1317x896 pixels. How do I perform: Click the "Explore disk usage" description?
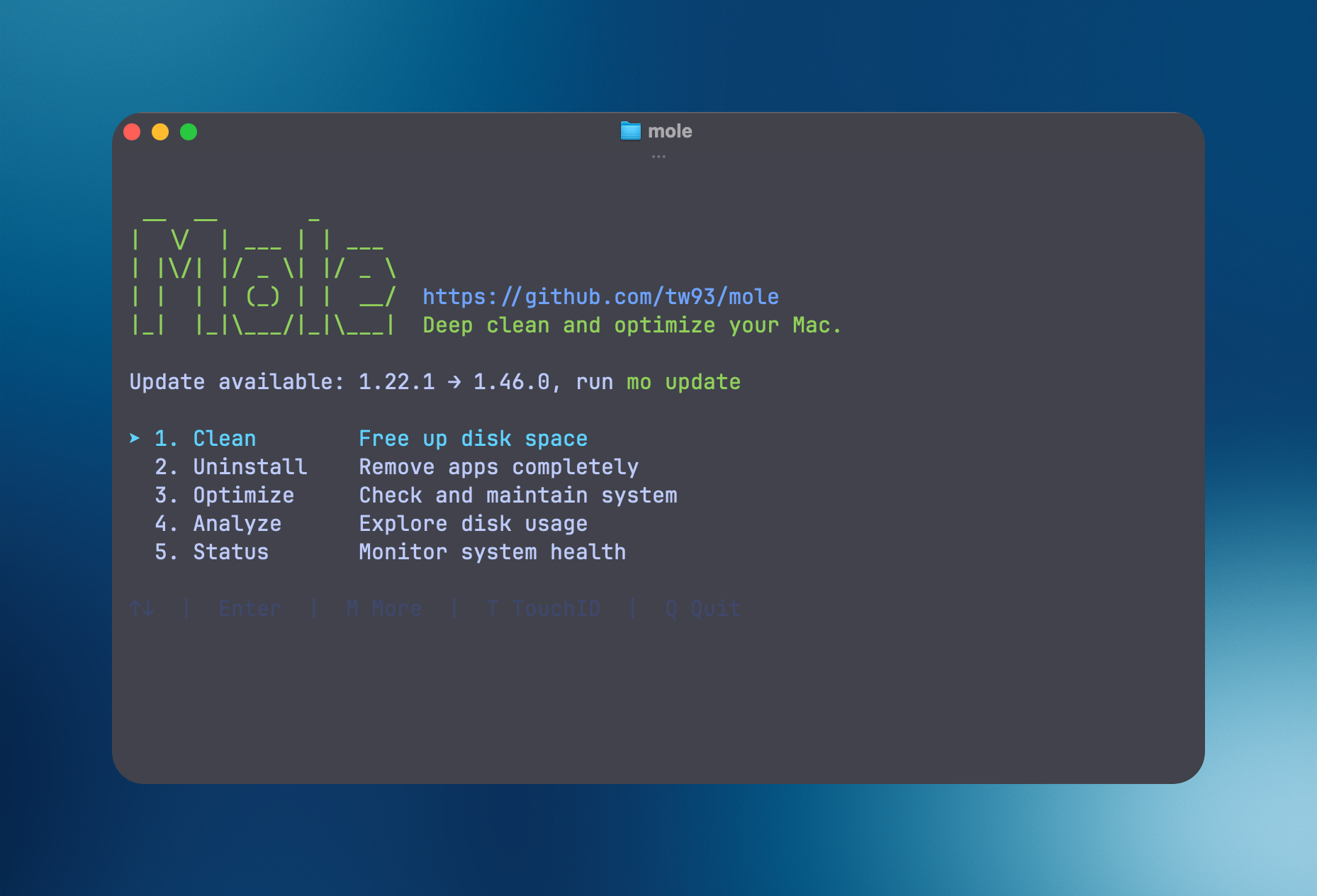[473, 524]
